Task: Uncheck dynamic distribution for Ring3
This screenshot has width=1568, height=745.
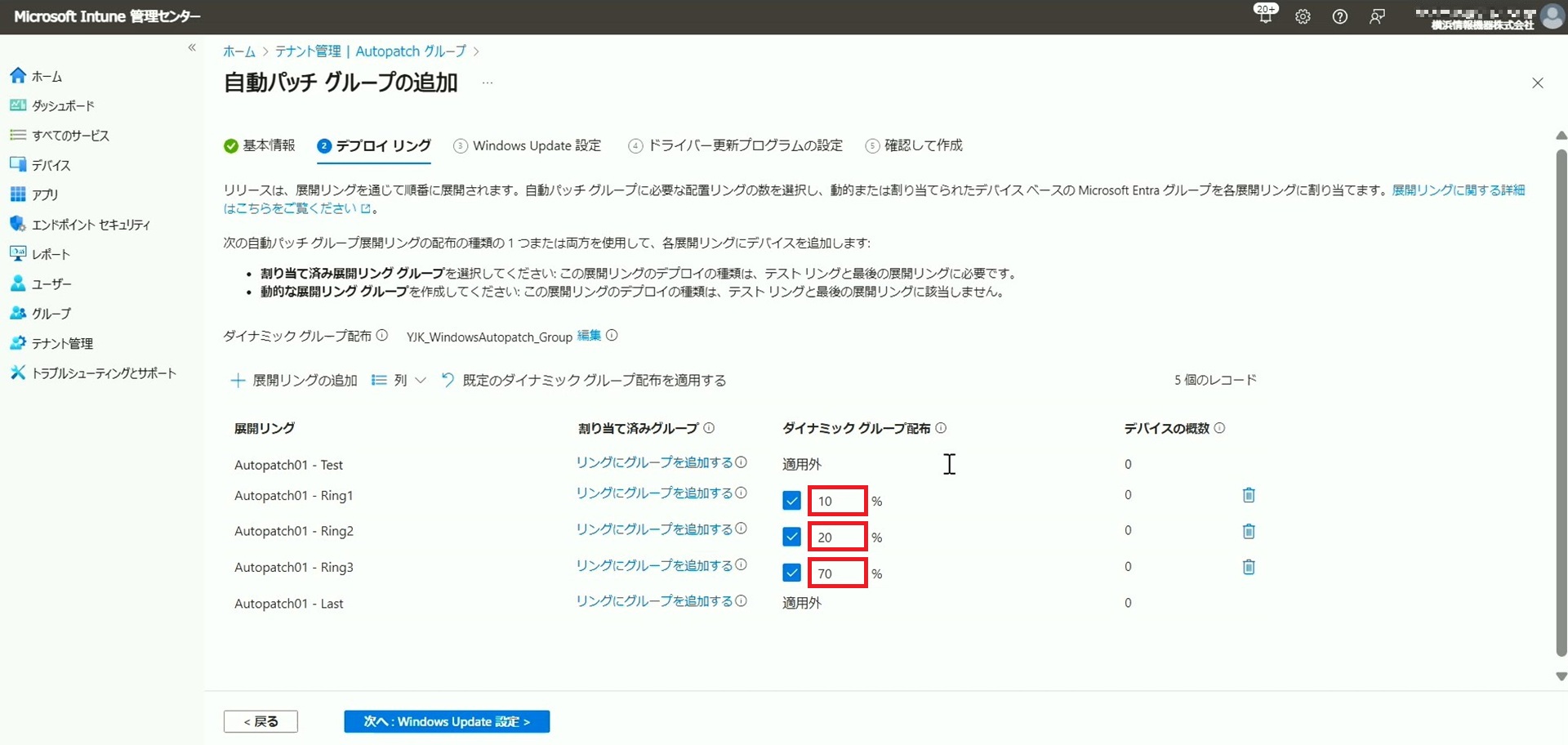Action: tap(791, 573)
